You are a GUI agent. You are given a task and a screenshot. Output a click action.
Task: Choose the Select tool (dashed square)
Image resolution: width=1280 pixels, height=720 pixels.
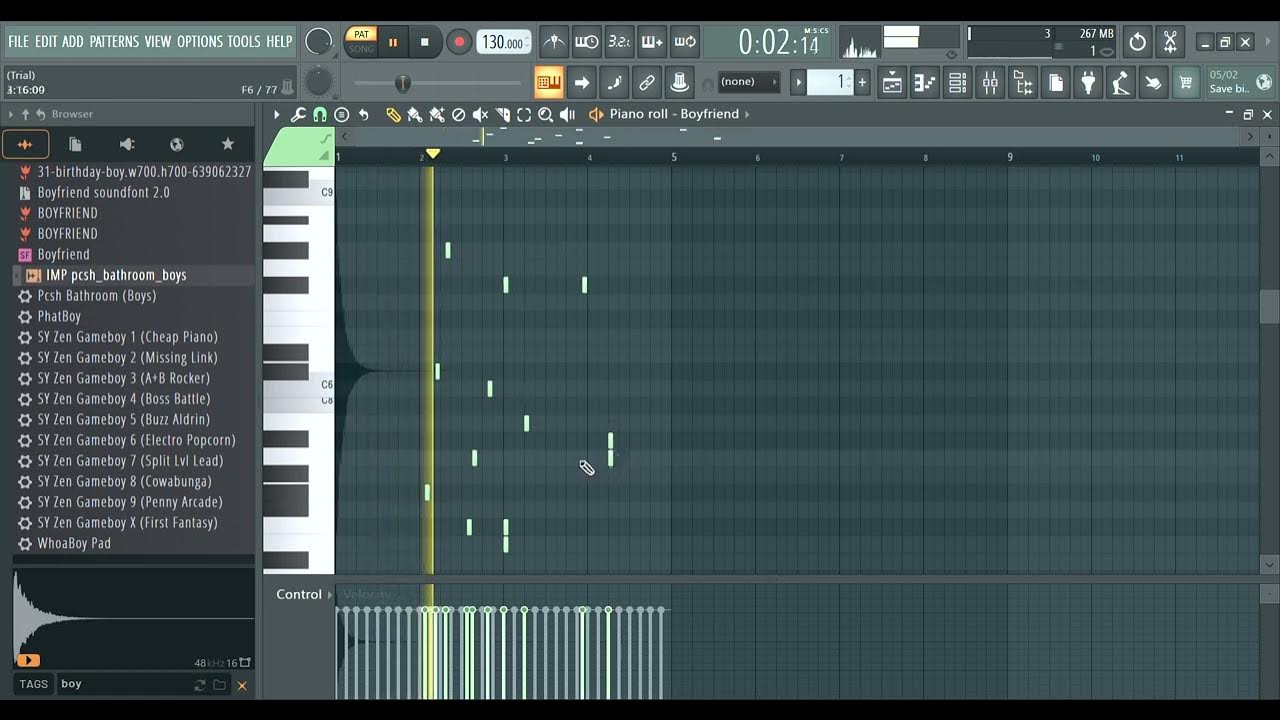524,115
